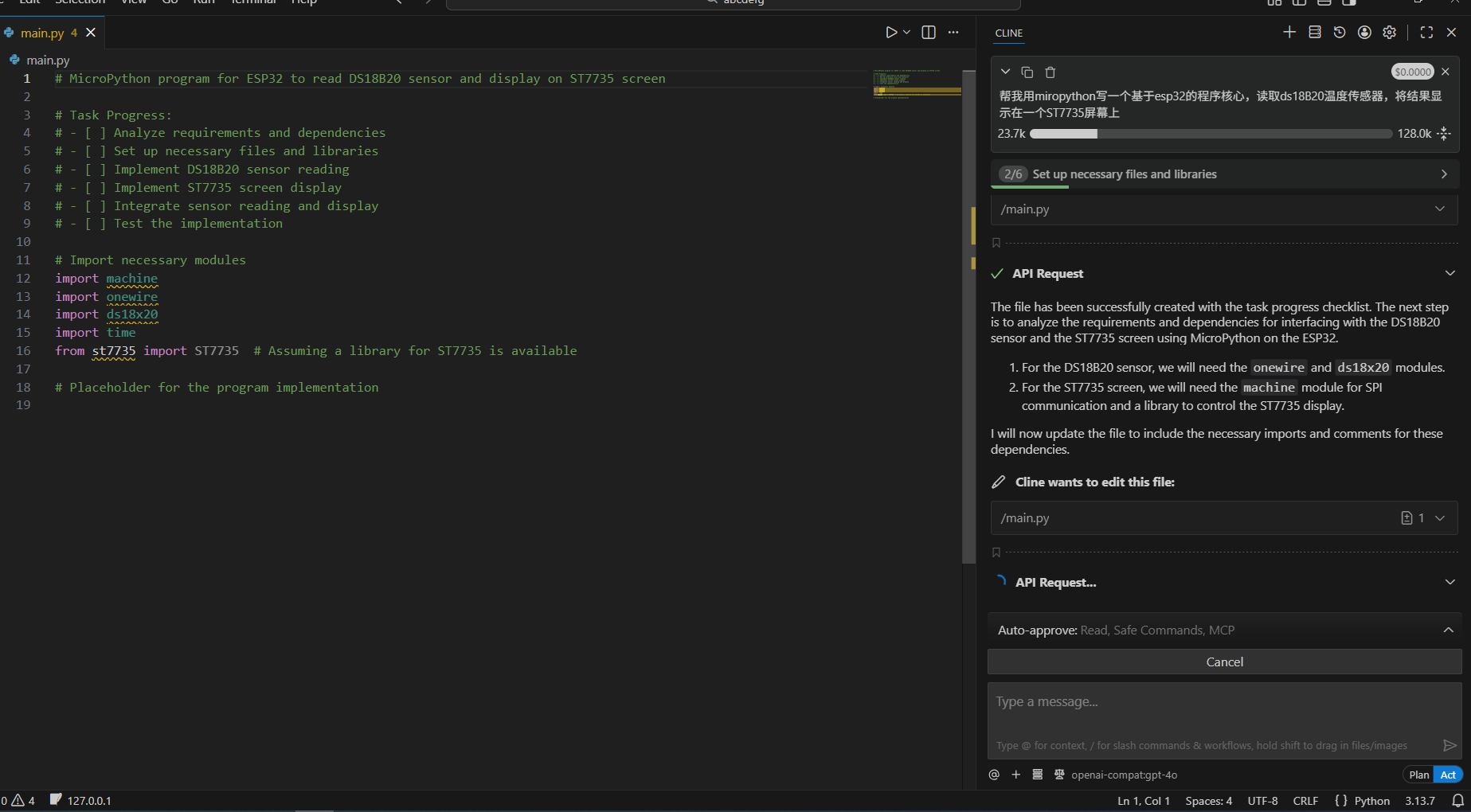Add context with the @ icon
Screen dimensions: 1471x812
click(x=994, y=775)
